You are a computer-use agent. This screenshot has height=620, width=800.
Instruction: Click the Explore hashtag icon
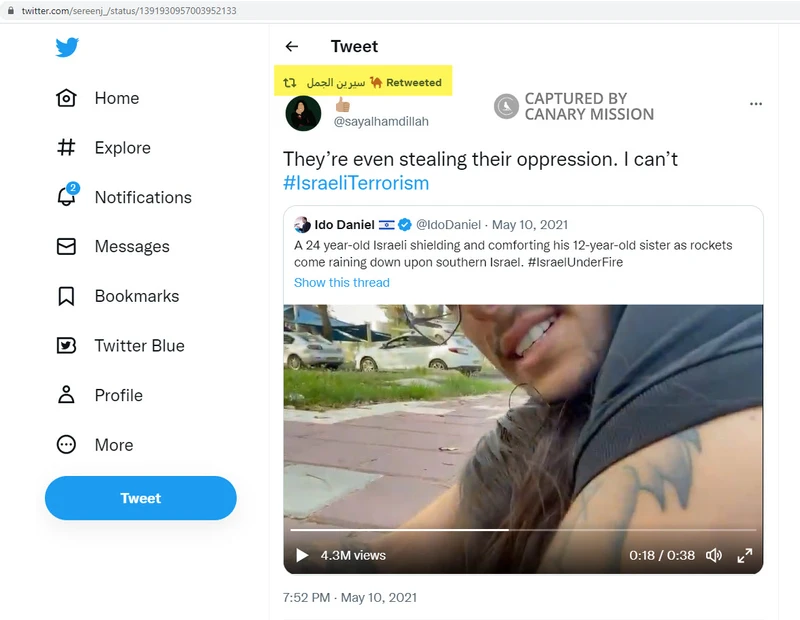point(66,148)
